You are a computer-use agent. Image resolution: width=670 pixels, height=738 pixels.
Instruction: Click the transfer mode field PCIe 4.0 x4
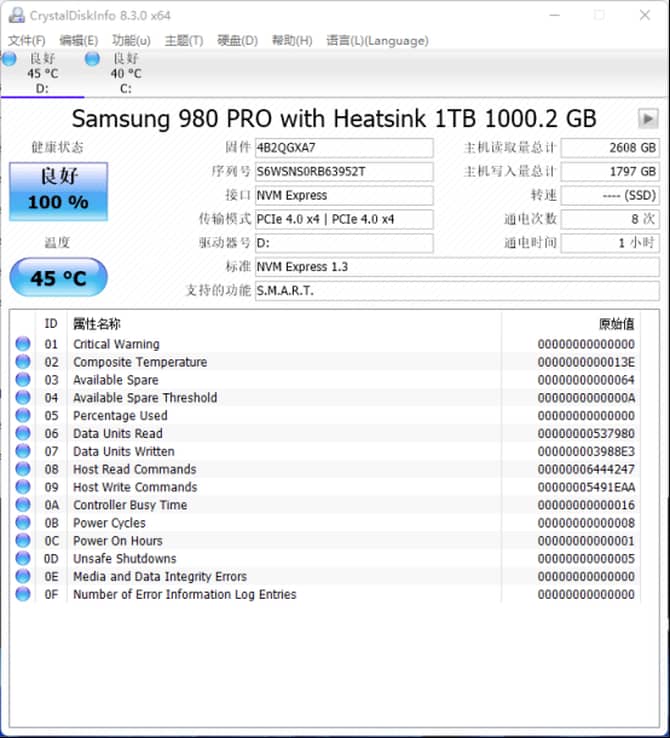344,219
